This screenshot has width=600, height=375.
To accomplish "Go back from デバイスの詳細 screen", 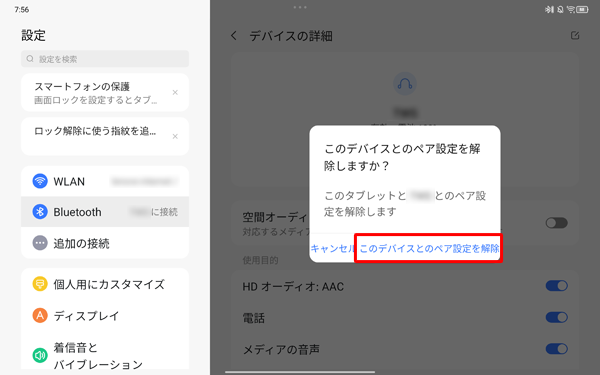I will (x=234, y=36).
